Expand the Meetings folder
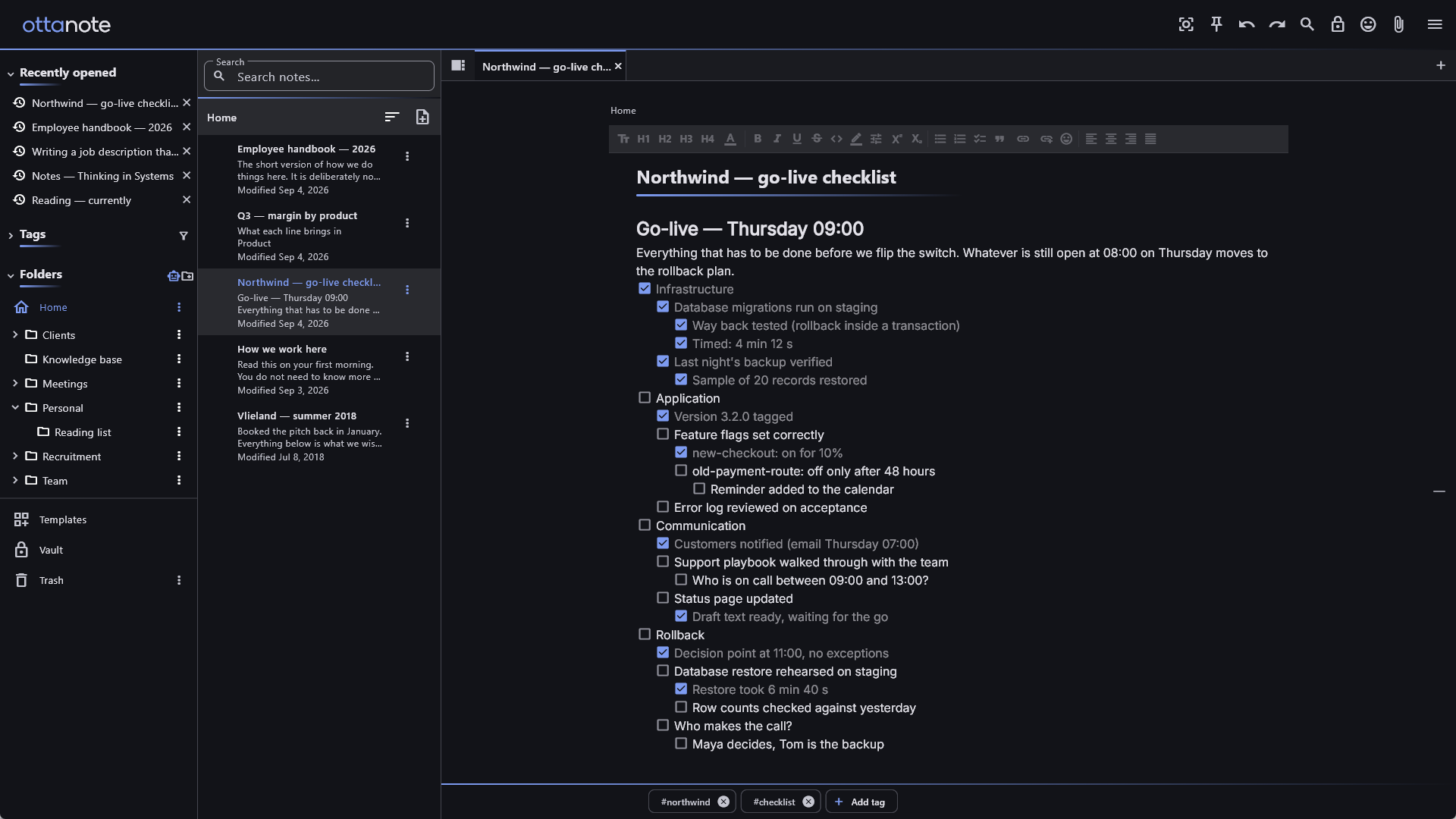Image resolution: width=1456 pixels, height=819 pixels. coord(15,383)
